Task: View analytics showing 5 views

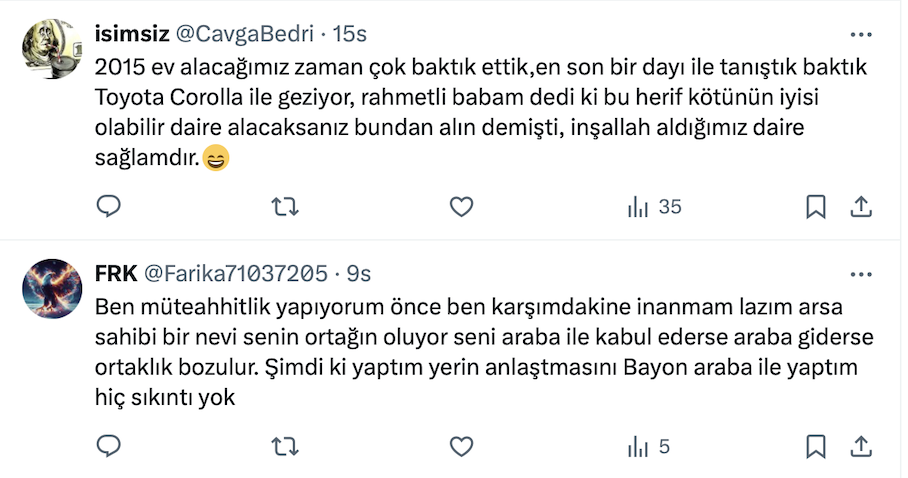Action: point(647,446)
